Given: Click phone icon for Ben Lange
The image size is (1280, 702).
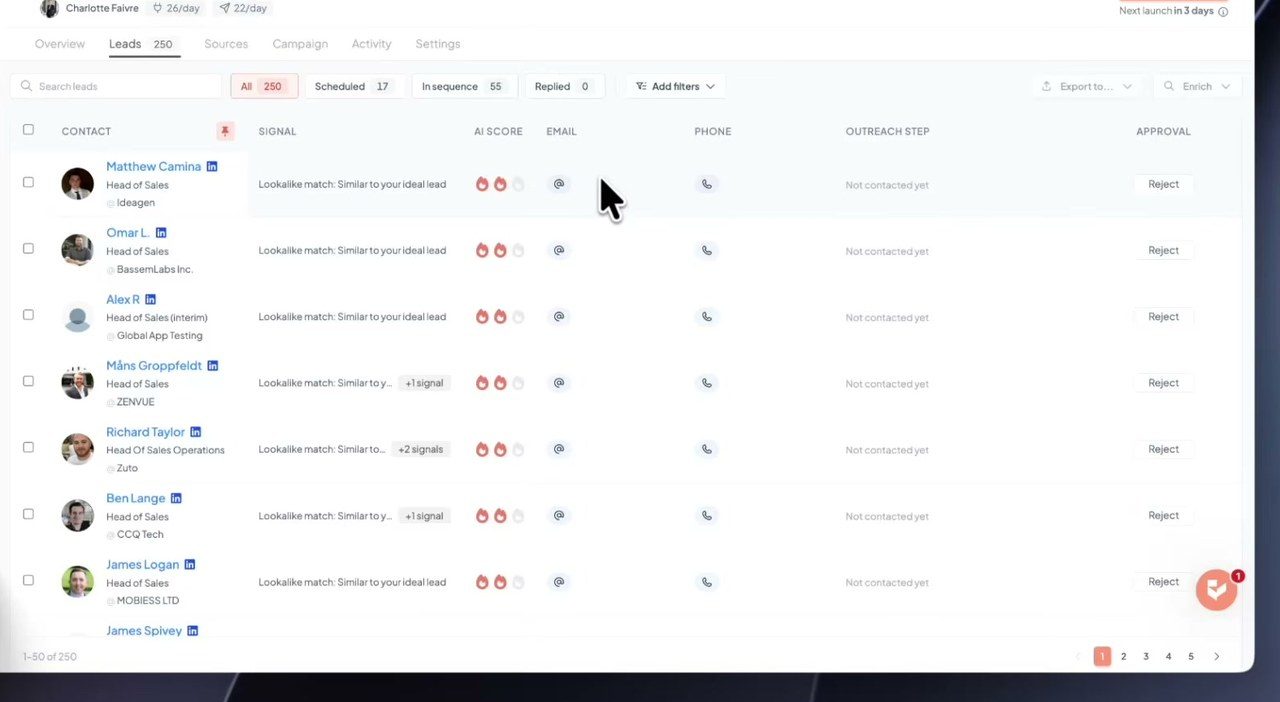Looking at the screenshot, I should pos(707,516).
